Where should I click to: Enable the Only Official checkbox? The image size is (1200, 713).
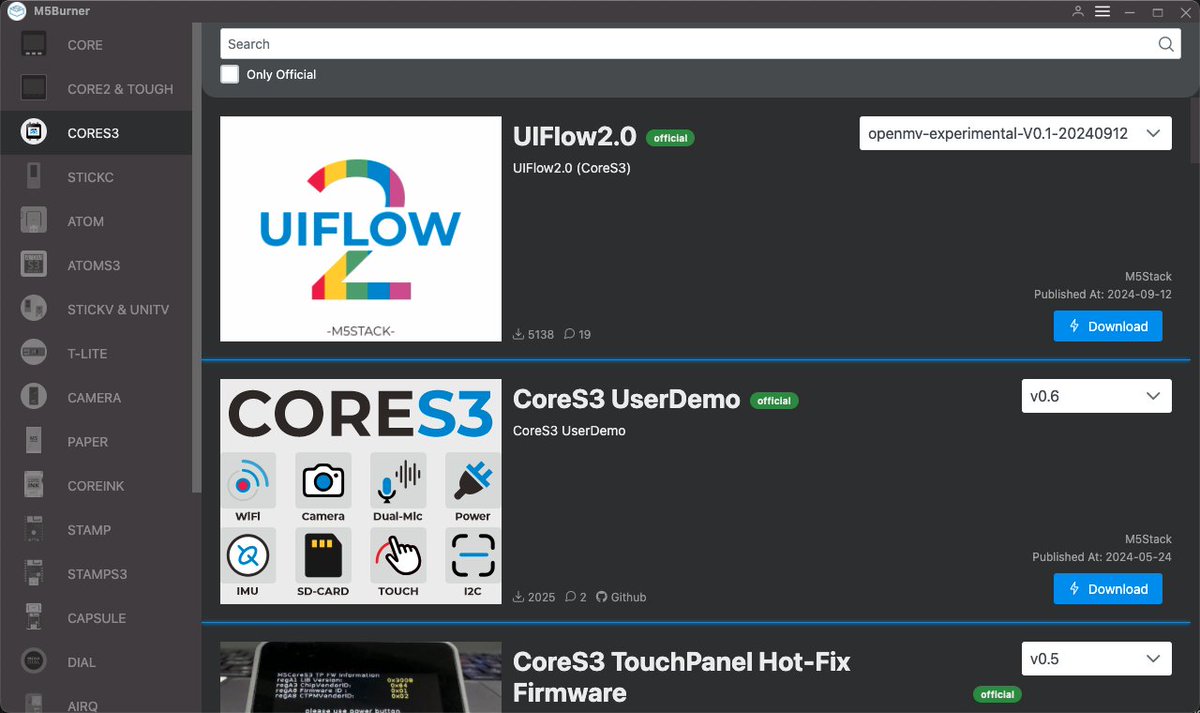tap(230, 74)
